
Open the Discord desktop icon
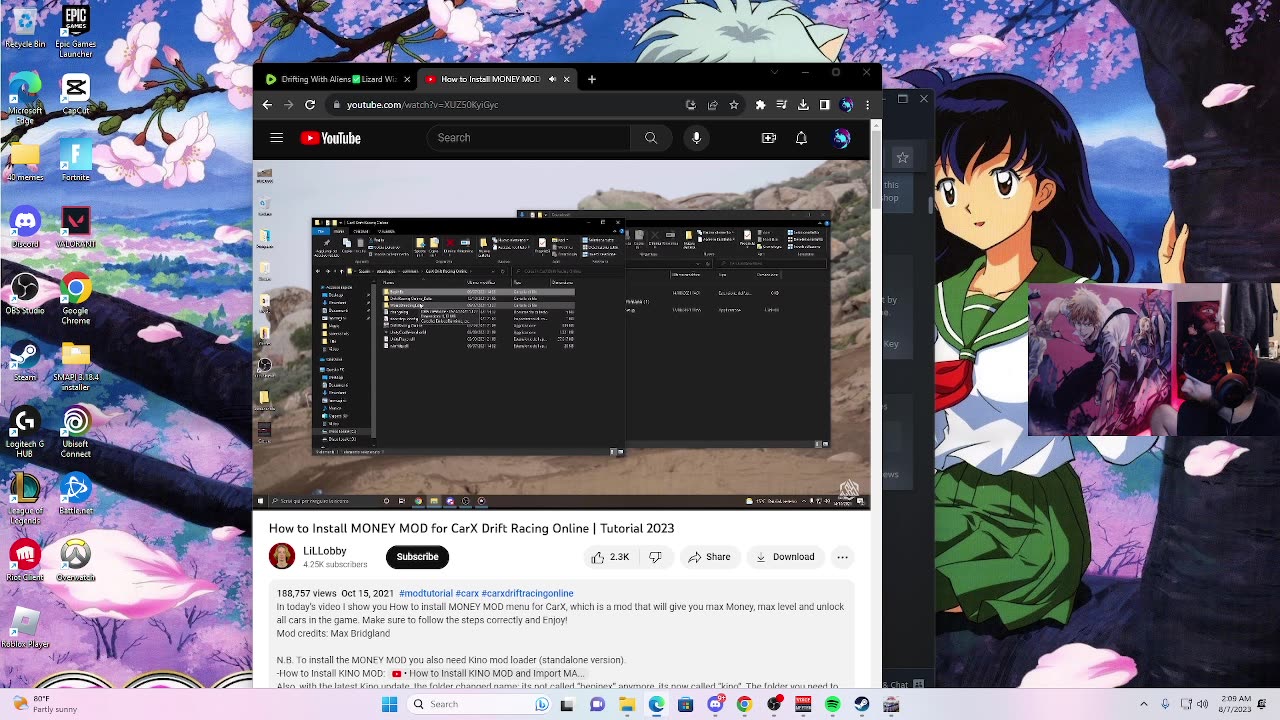pyautogui.click(x=25, y=227)
